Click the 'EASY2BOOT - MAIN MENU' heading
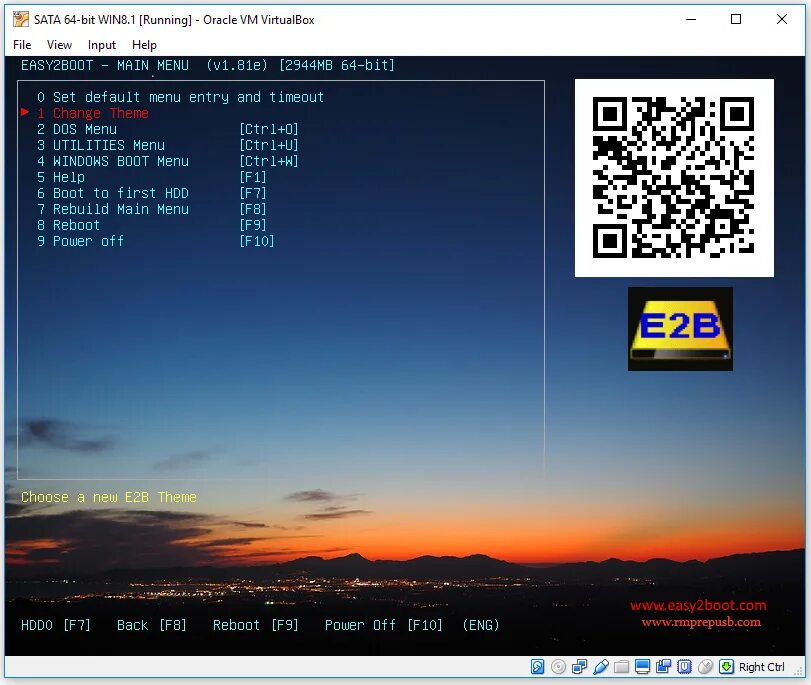The width and height of the screenshot is (811, 685). (105, 66)
